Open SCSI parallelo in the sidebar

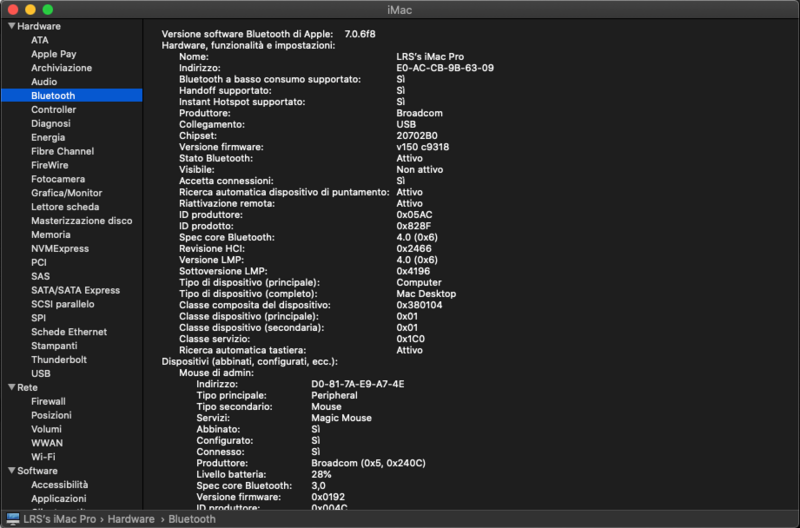62,304
